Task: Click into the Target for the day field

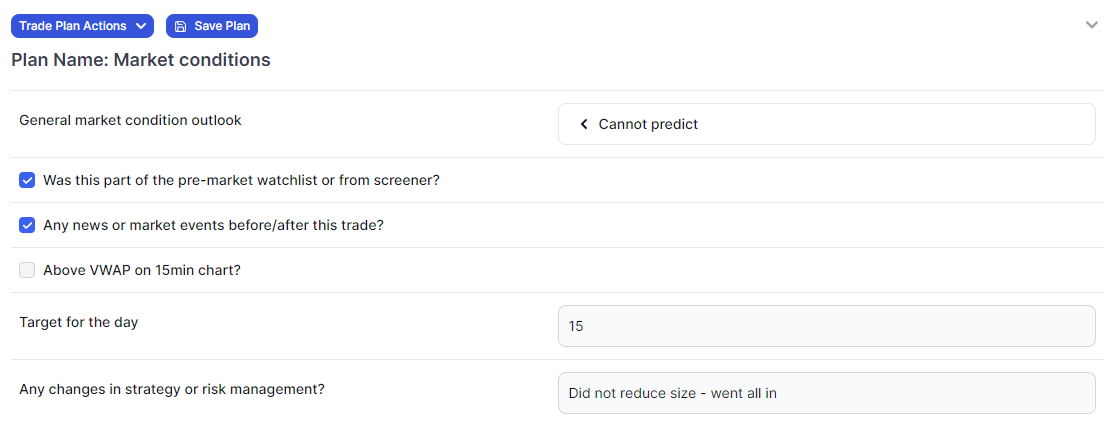Action: (x=827, y=326)
